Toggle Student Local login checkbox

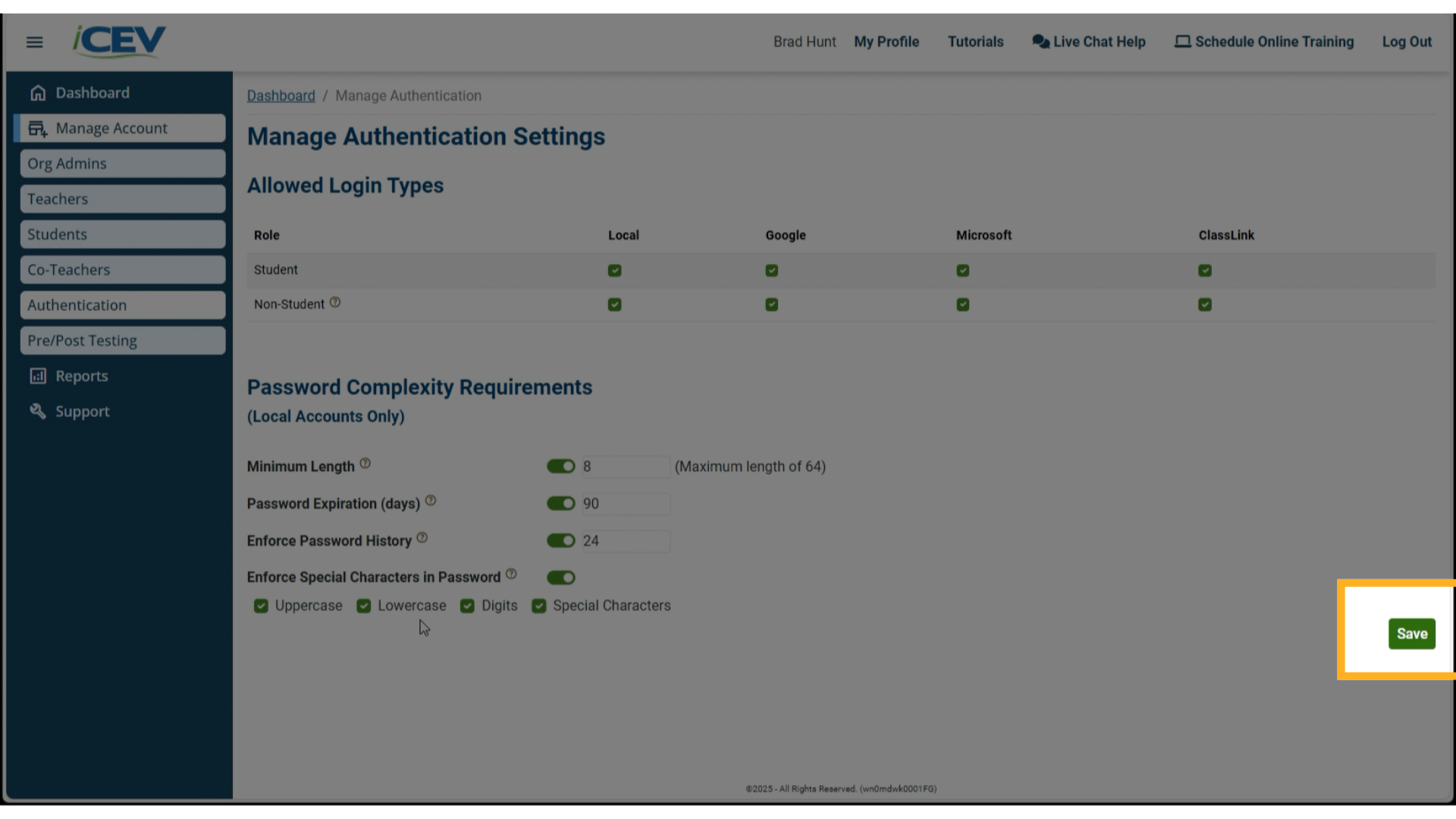point(615,271)
